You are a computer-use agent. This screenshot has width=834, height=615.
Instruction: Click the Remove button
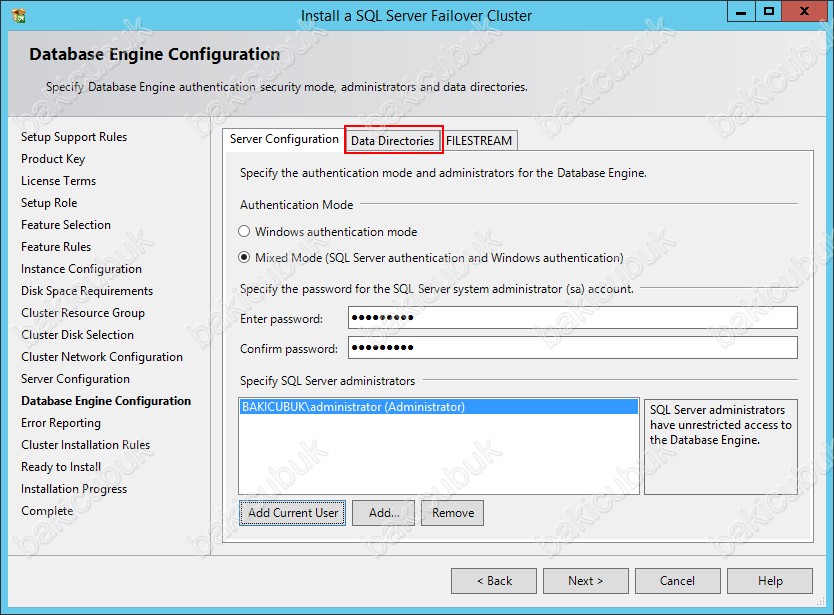point(453,513)
